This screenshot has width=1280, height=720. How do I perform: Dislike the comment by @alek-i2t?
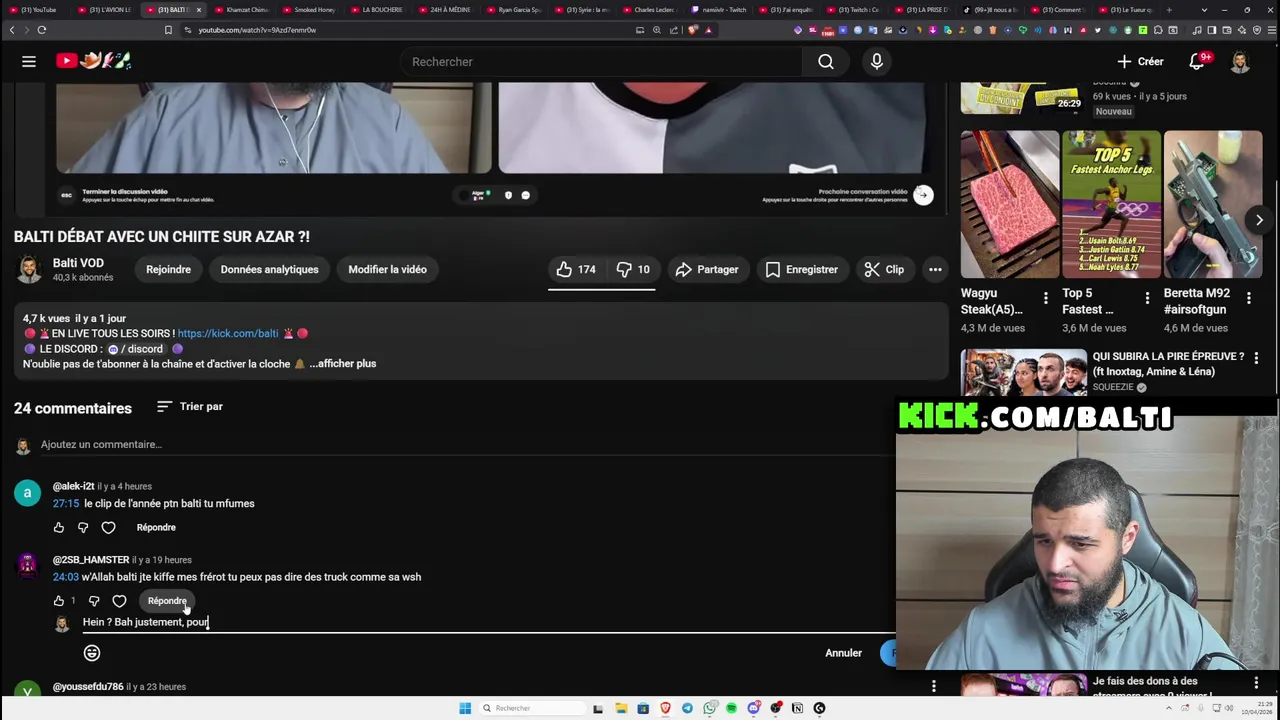(x=83, y=528)
